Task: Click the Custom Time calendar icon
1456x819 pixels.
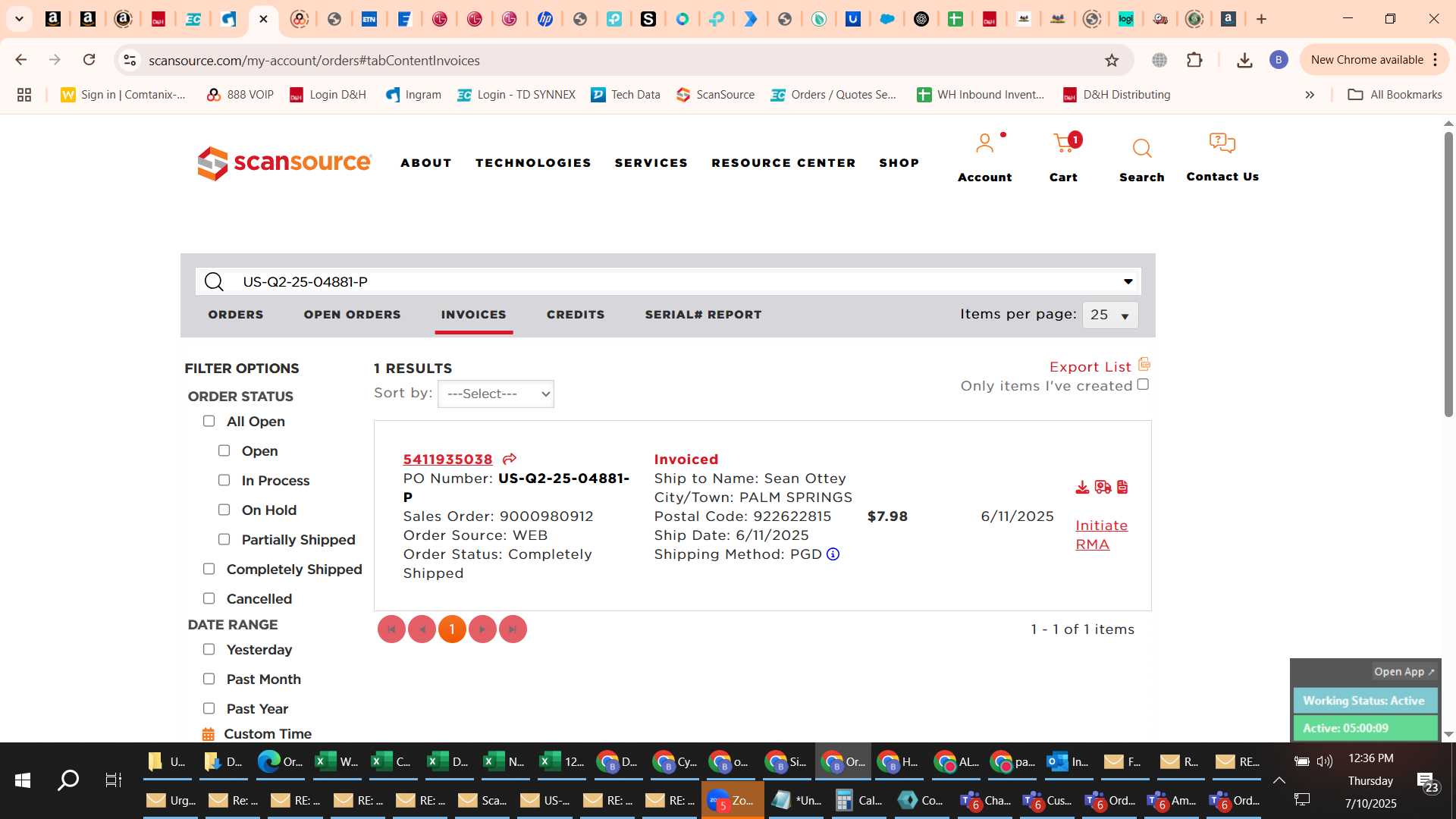Action: coord(209,734)
